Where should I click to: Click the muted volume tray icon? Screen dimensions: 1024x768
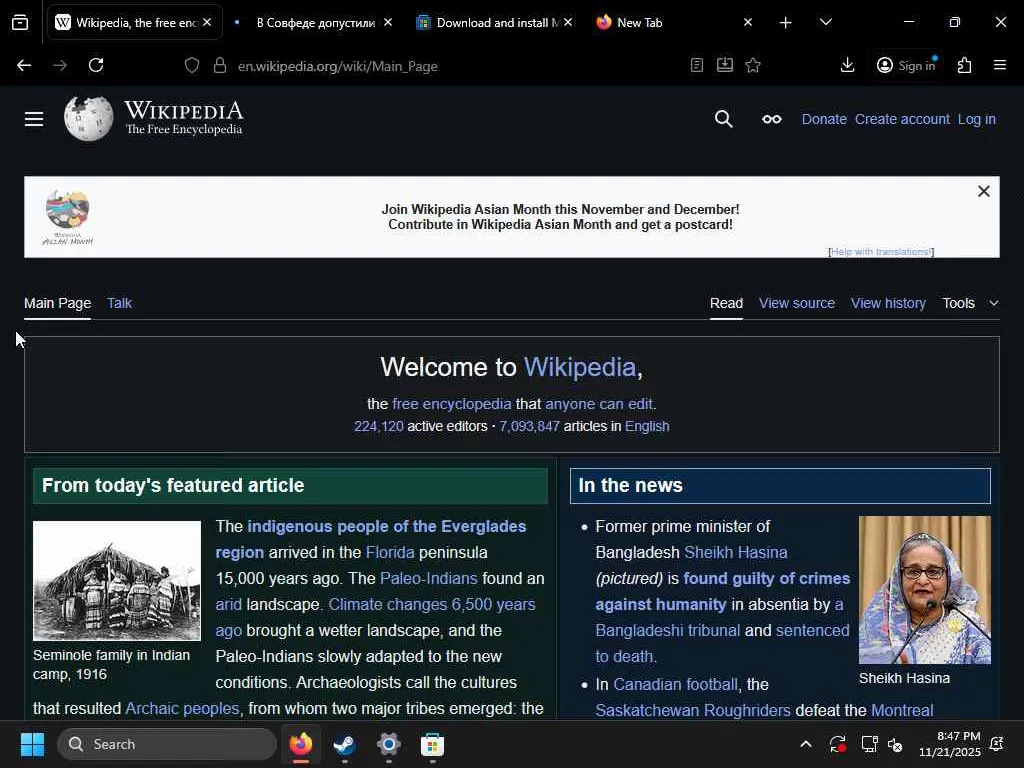pyautogui.click(x=895, y=744)
